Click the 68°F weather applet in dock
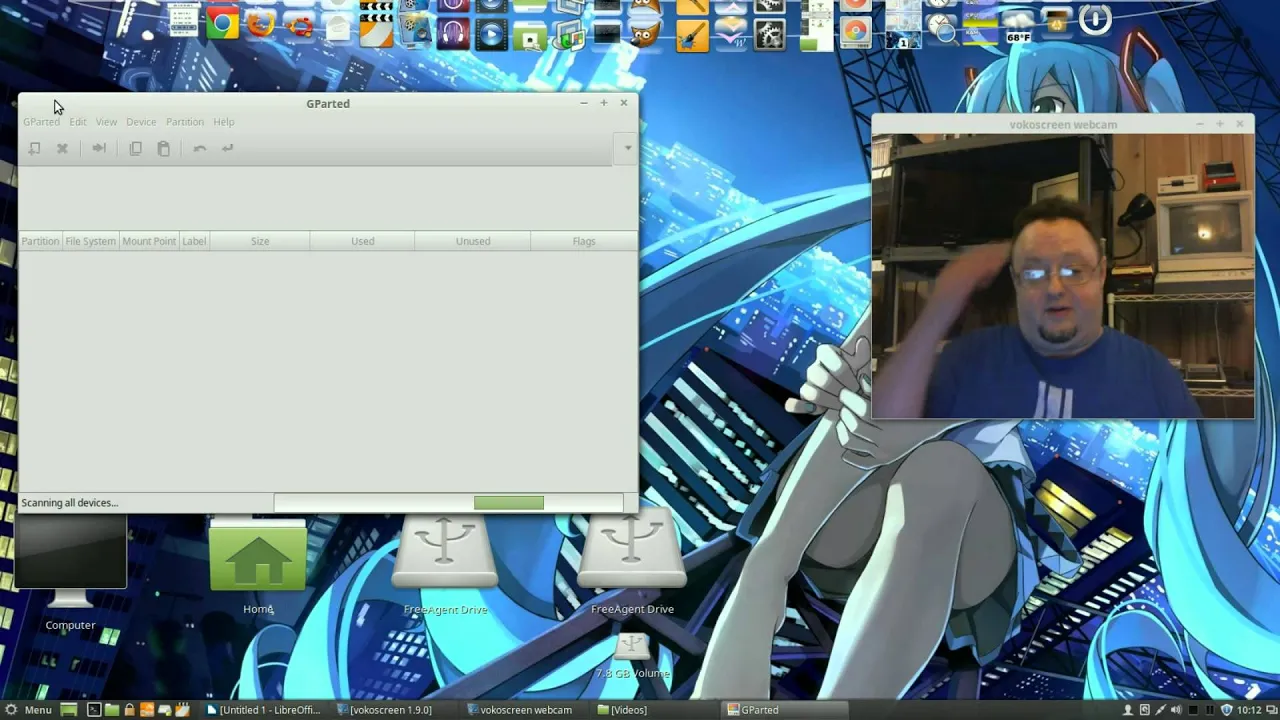 pyautogui.click(x=1018, y=26)
